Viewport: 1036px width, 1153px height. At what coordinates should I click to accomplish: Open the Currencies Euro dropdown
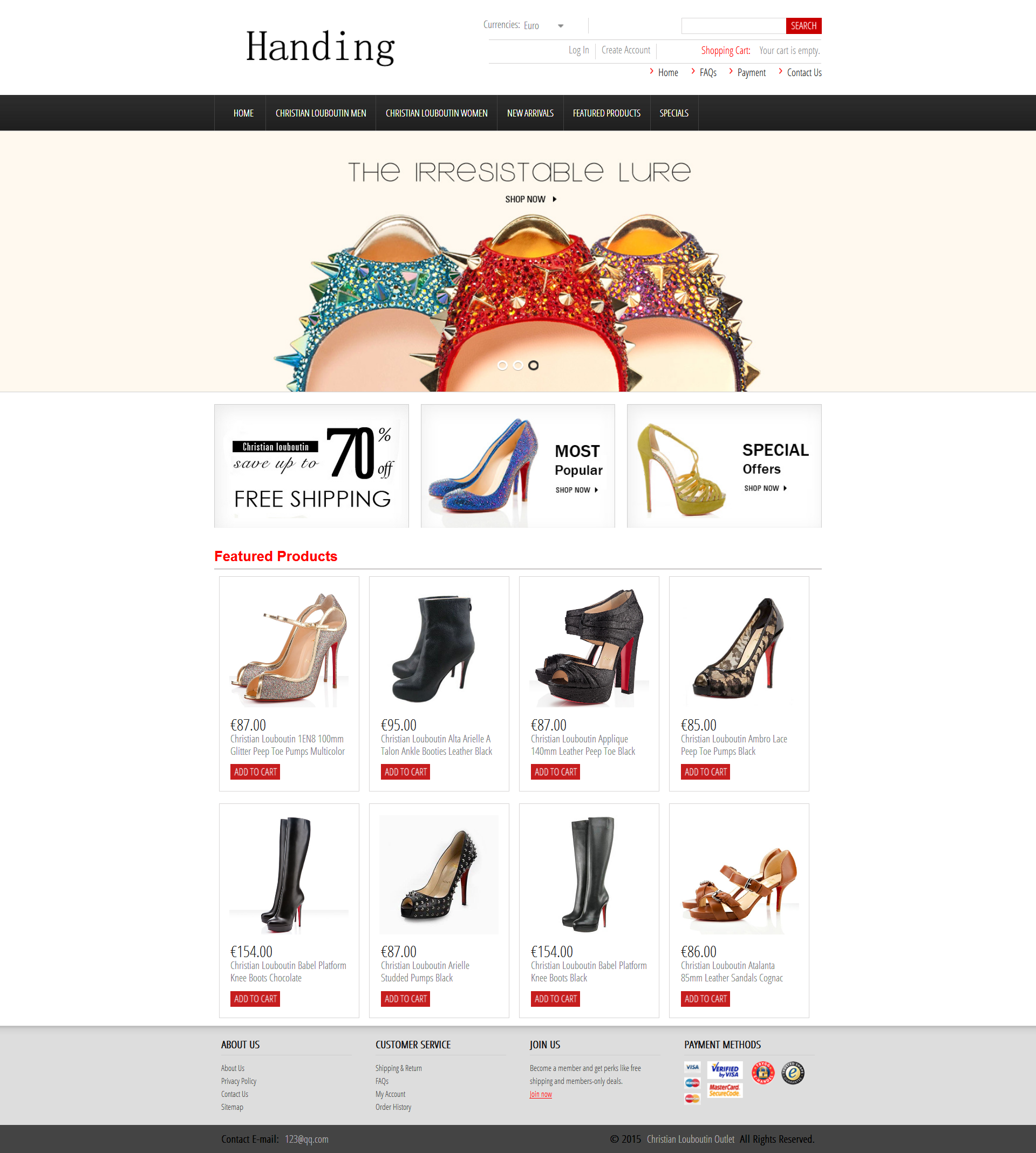[x=543, y=25]
